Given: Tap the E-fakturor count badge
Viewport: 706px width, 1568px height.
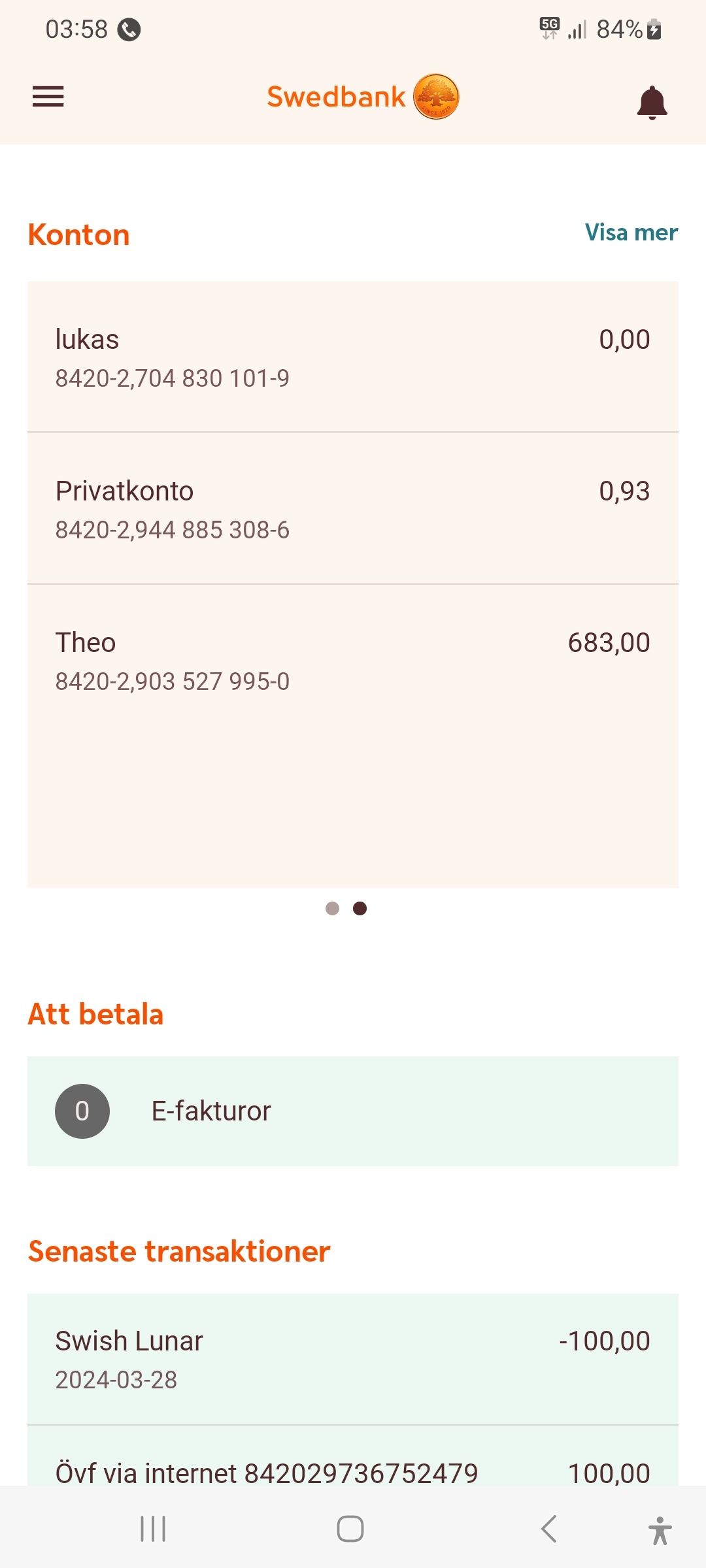Looking at the screenshot, I should click(x=82, y=1111).
